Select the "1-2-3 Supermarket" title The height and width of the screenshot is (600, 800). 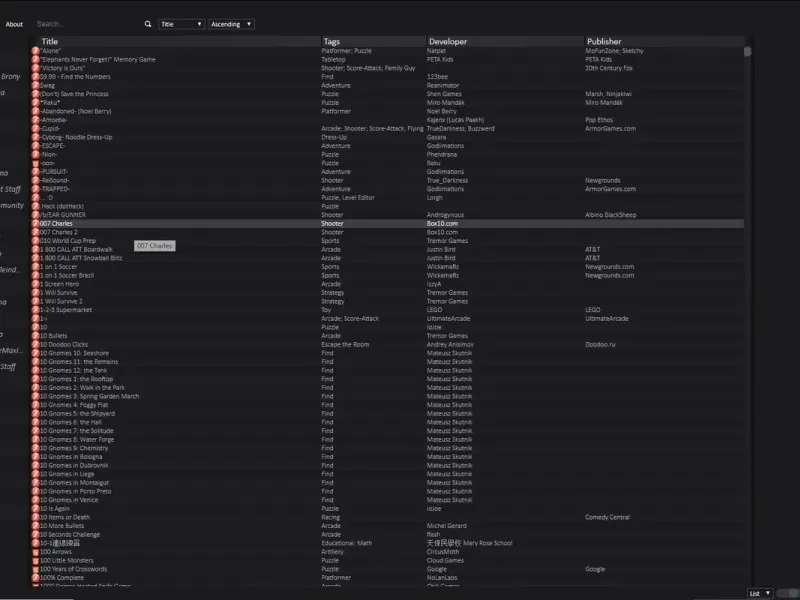coord(66,310)
